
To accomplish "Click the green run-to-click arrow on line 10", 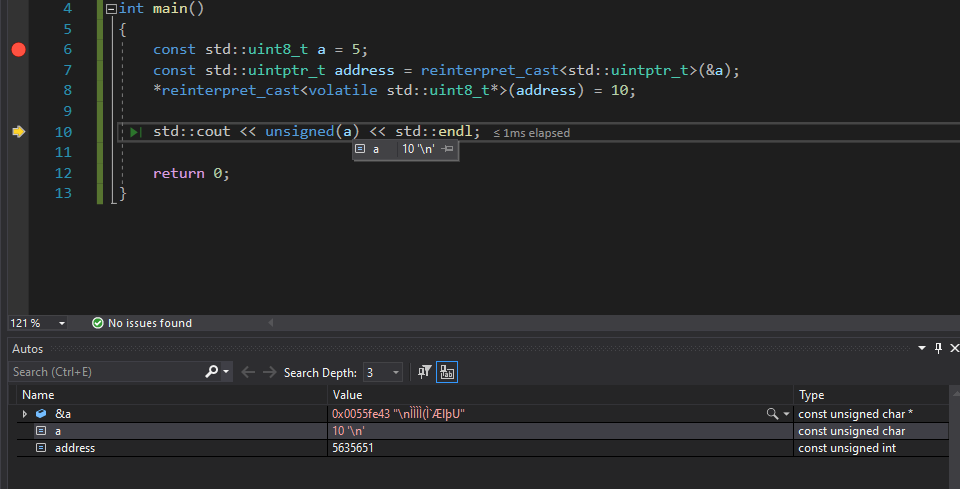I will (x=136, y=132).
